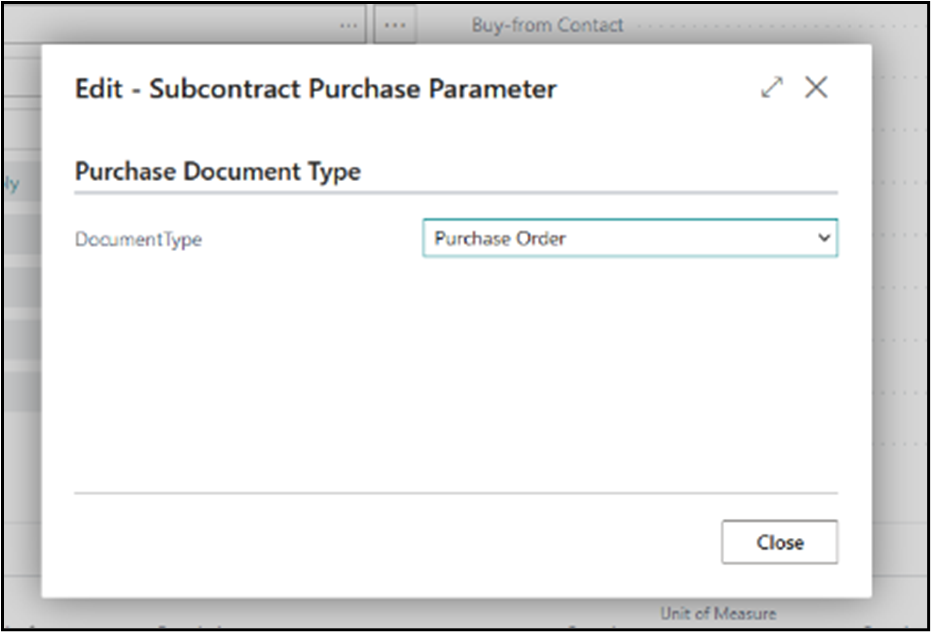Image resolution: width=931 pixels, height=632 pixels.
Task: Click the vertical divider between ellipsis buttons
Action: click(369, 25)
